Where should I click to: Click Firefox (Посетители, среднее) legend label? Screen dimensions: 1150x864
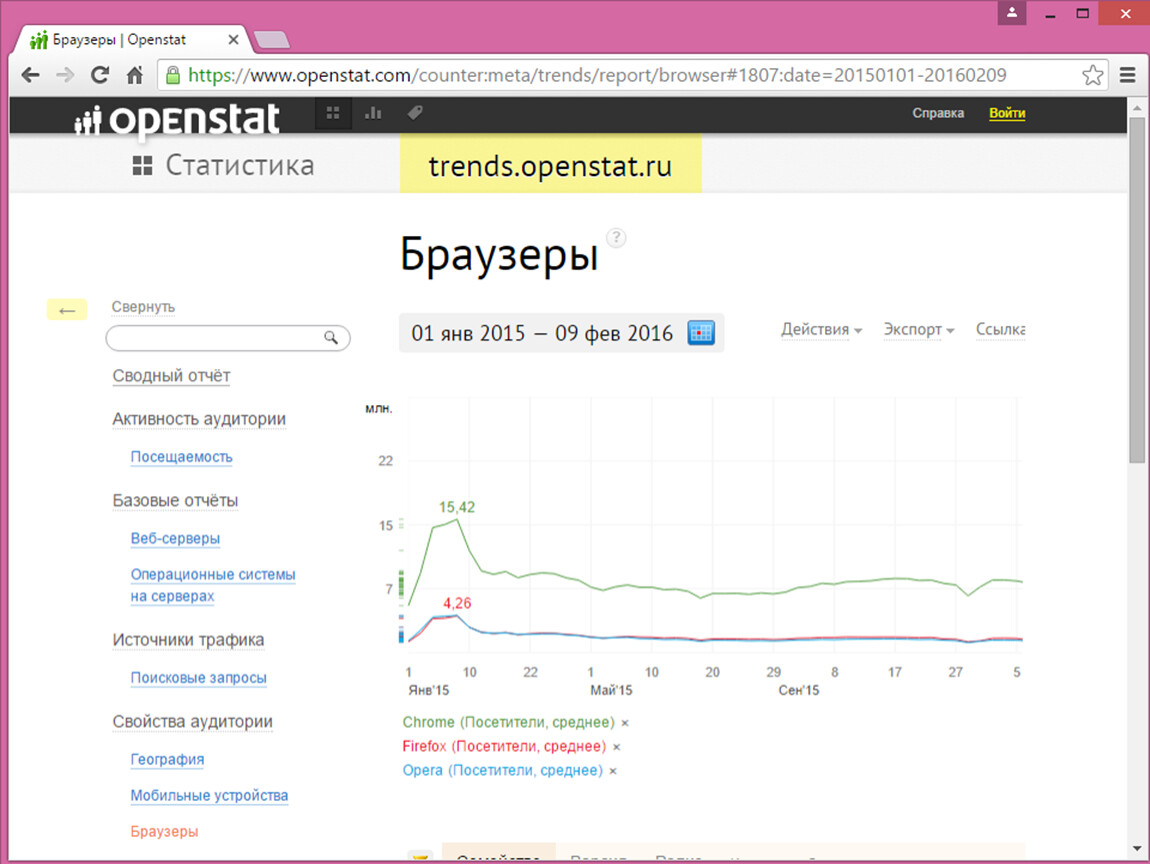(x=504, y=747)
